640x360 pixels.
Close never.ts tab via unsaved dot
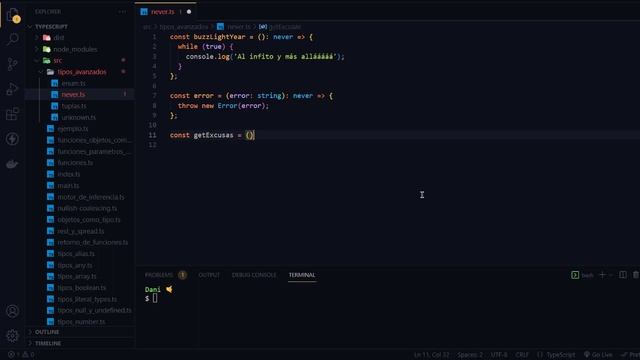(x=189, y=12)
